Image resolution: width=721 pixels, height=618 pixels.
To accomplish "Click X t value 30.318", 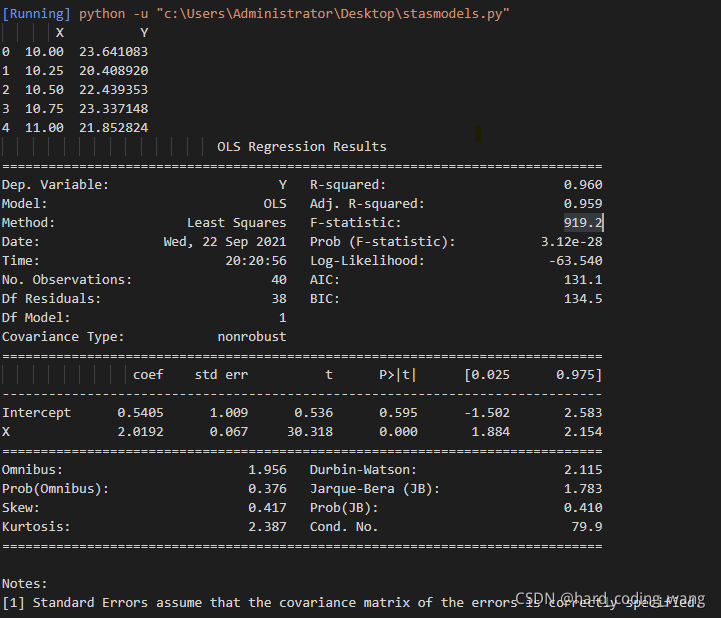I will click(310, 431).
